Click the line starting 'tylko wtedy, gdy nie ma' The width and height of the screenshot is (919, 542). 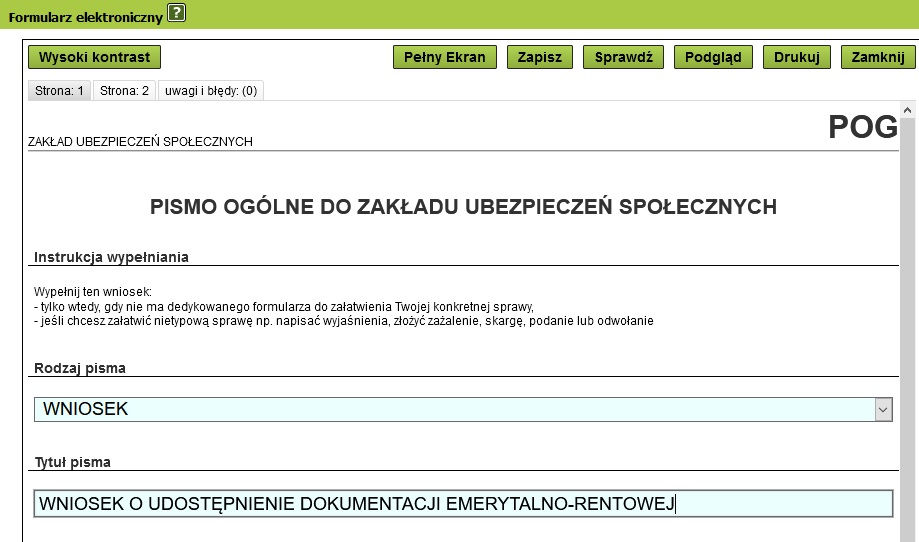284,306
